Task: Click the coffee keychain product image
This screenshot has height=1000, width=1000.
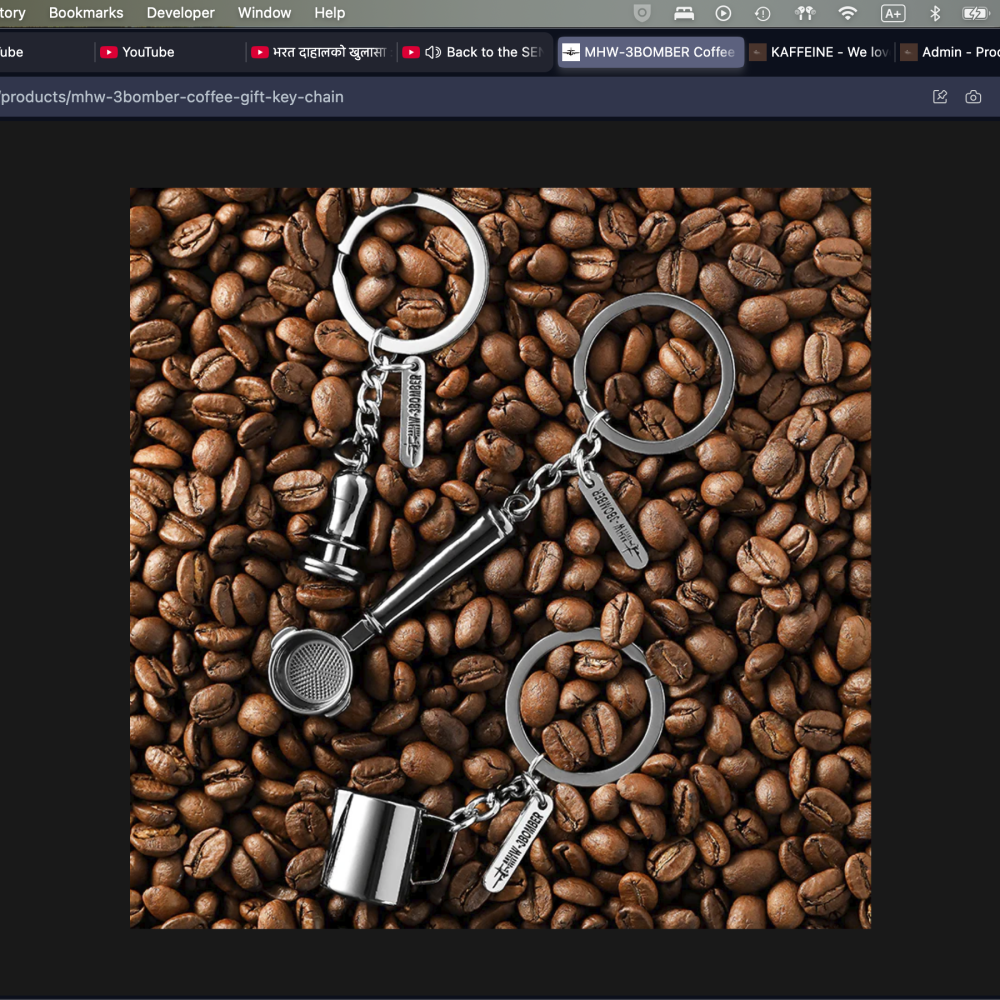Action: (x=500, y=558)
